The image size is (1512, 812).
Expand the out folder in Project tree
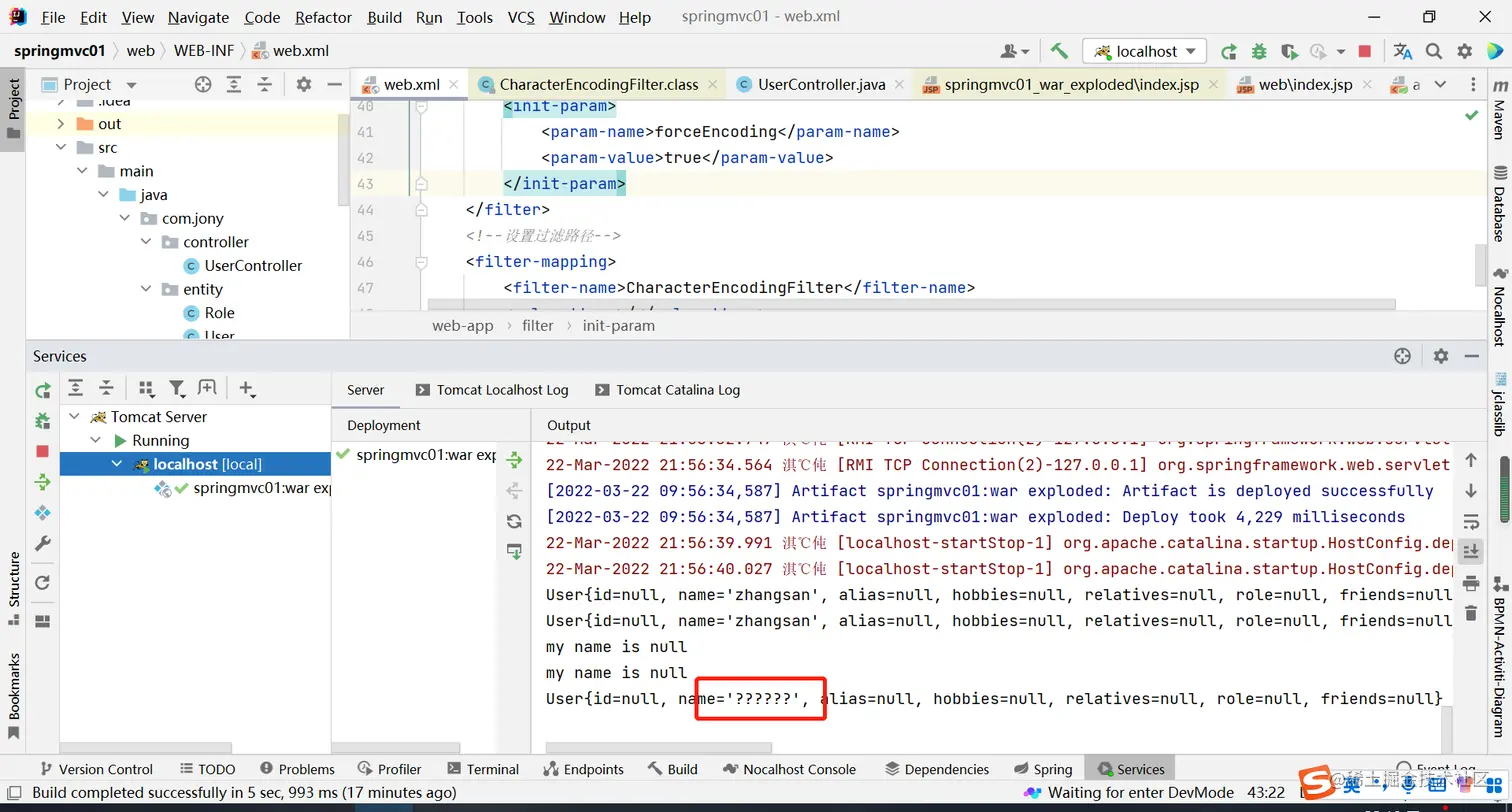pyautogui.click(x=61, y=124)
